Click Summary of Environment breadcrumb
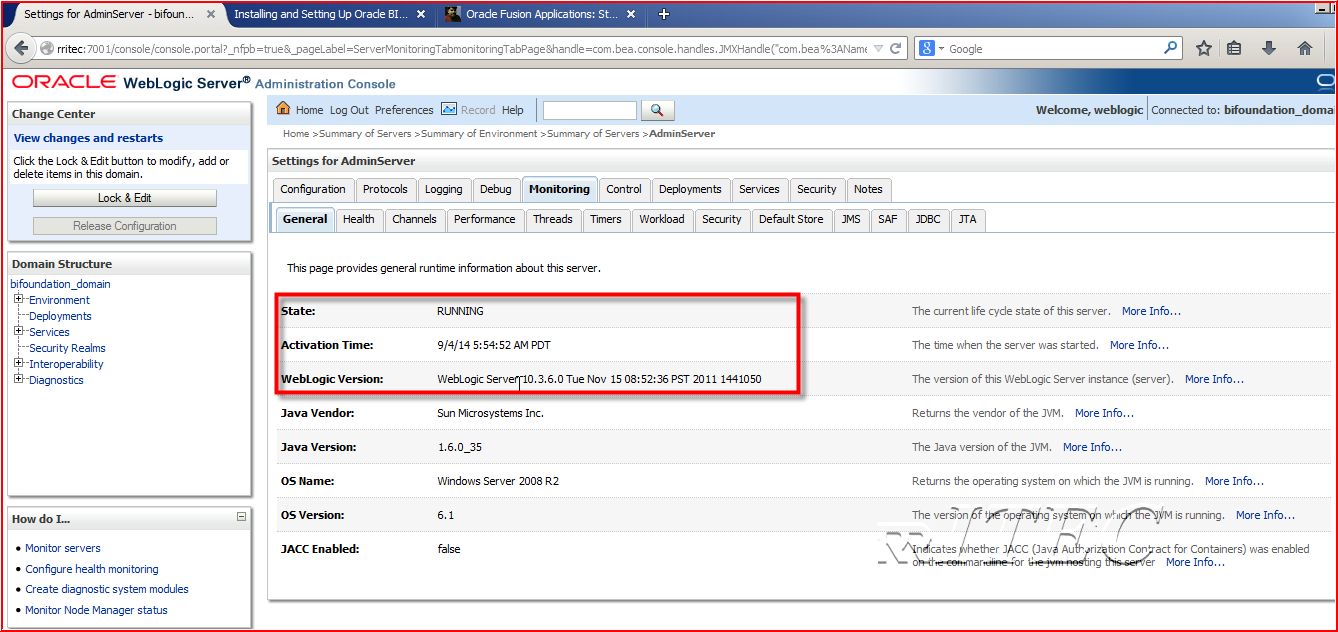The width and height of the screenshot is (1338, 632). click(479, 133)
